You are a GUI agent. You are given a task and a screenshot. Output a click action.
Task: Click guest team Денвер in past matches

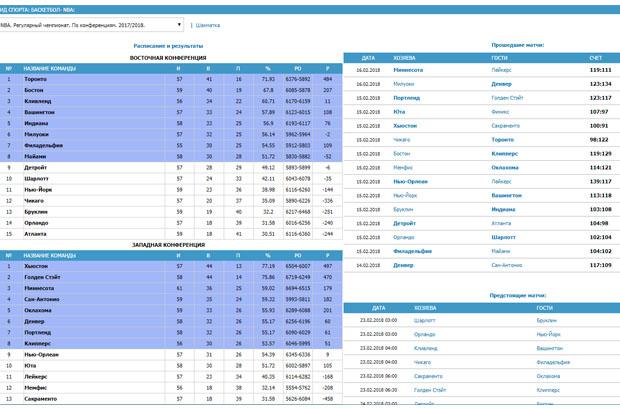[502, 85]
